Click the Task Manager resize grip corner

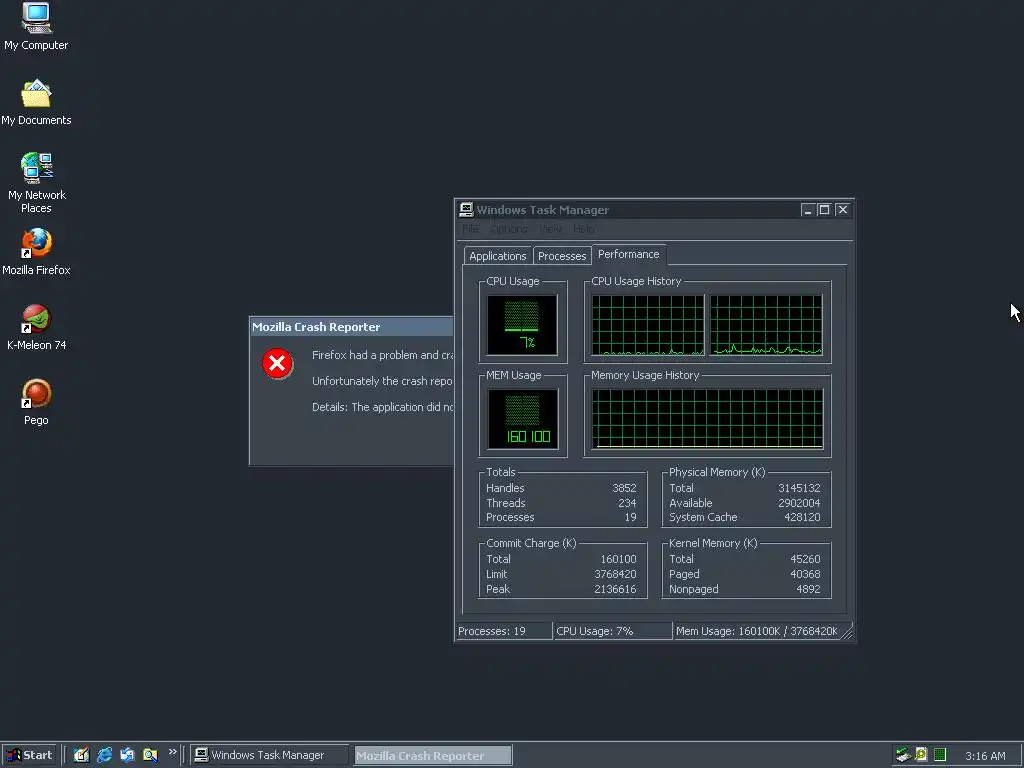[847, 632]
